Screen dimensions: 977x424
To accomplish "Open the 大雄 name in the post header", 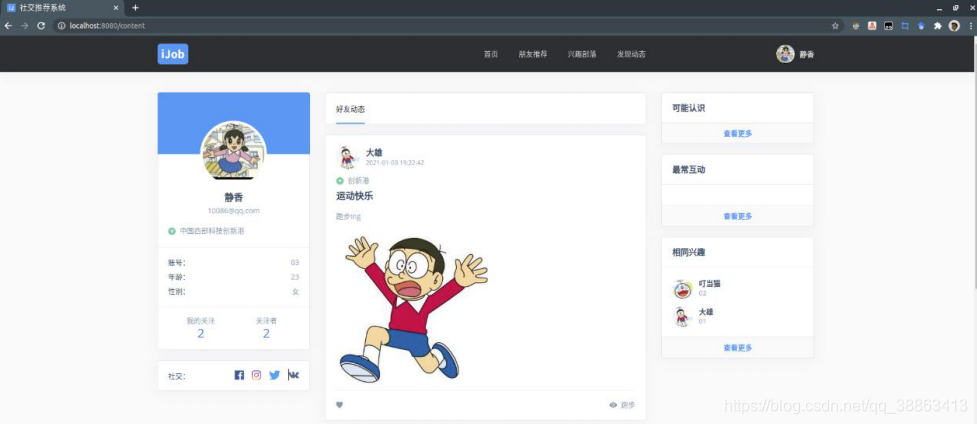I will [x=374, y=153].
